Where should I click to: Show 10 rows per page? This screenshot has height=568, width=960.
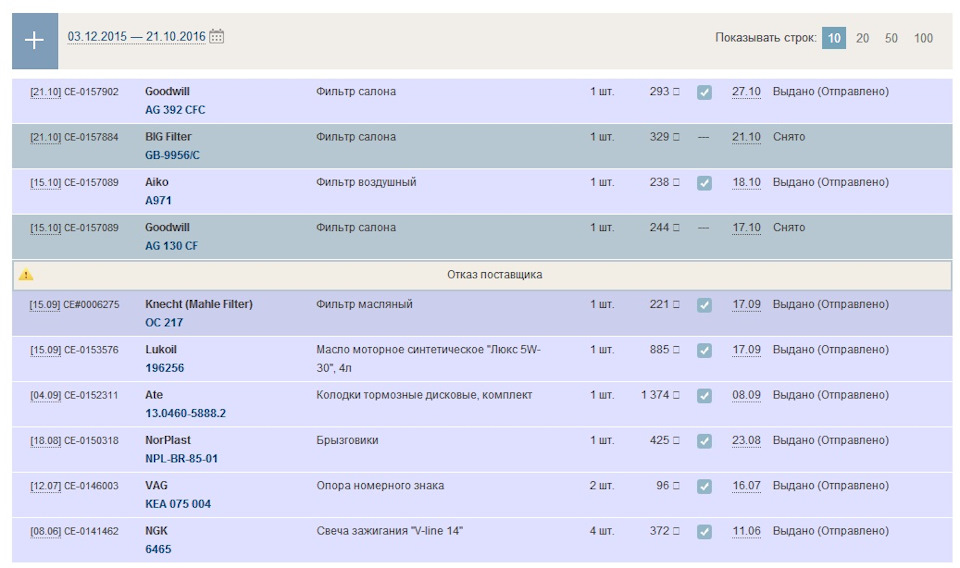coord(834,38)
